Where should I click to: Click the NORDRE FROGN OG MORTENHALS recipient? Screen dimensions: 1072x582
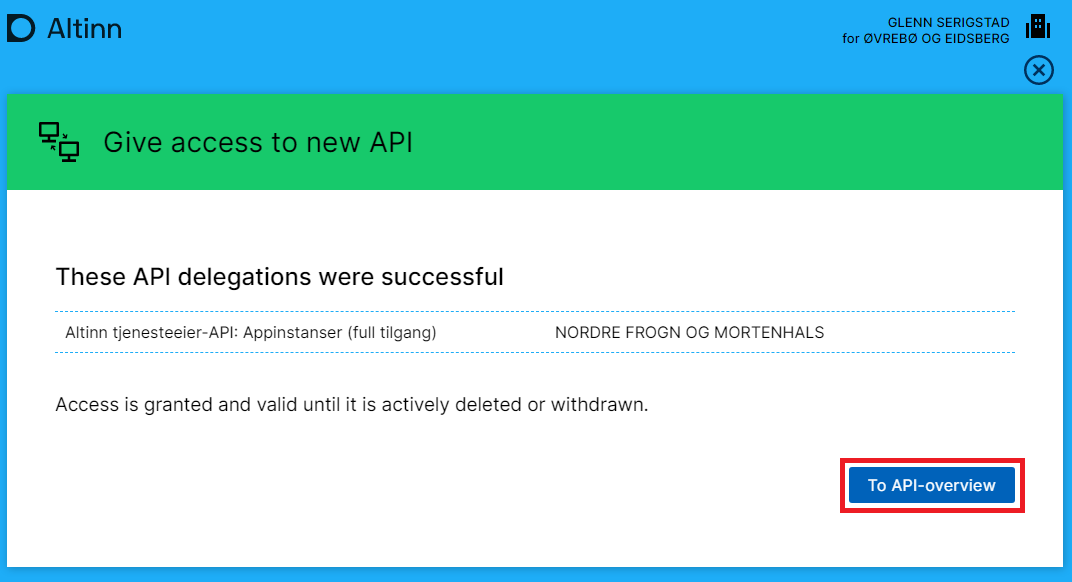tap(689, 332)
